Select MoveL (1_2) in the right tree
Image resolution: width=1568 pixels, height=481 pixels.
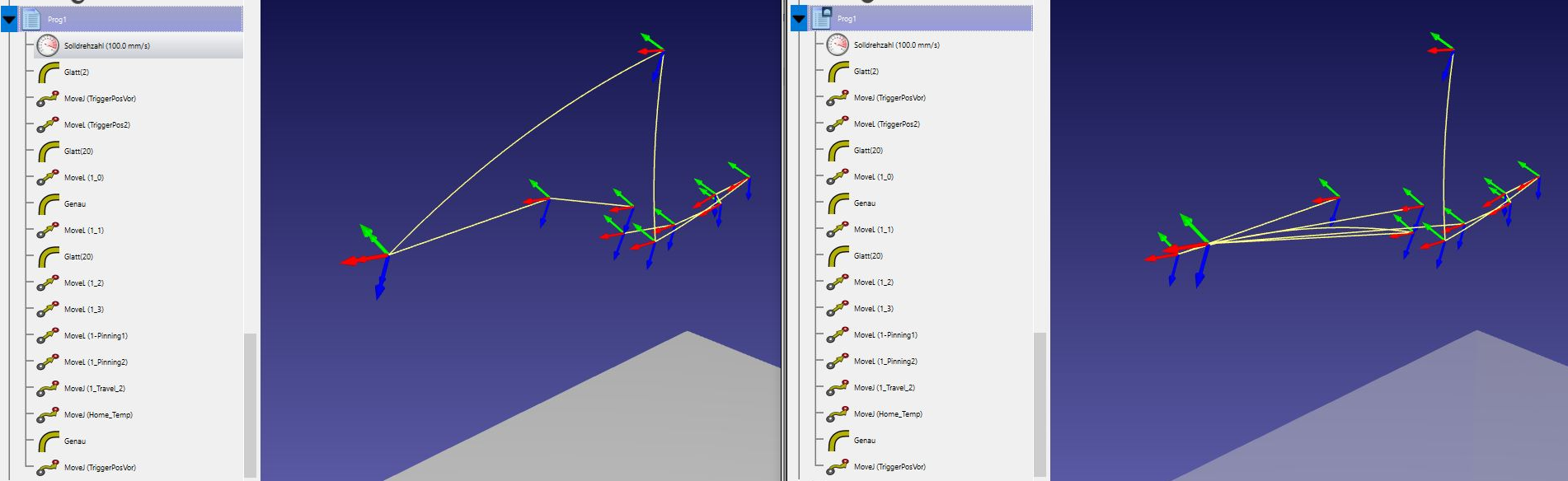pos(874,283)
